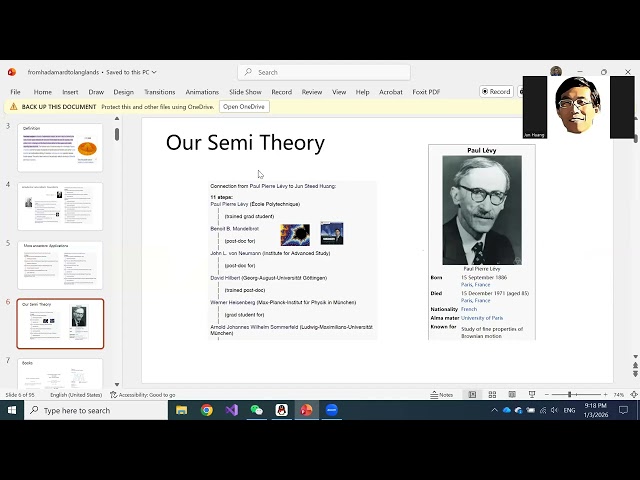
Task: Open the Help tab
Action: [x=362, y=92]
